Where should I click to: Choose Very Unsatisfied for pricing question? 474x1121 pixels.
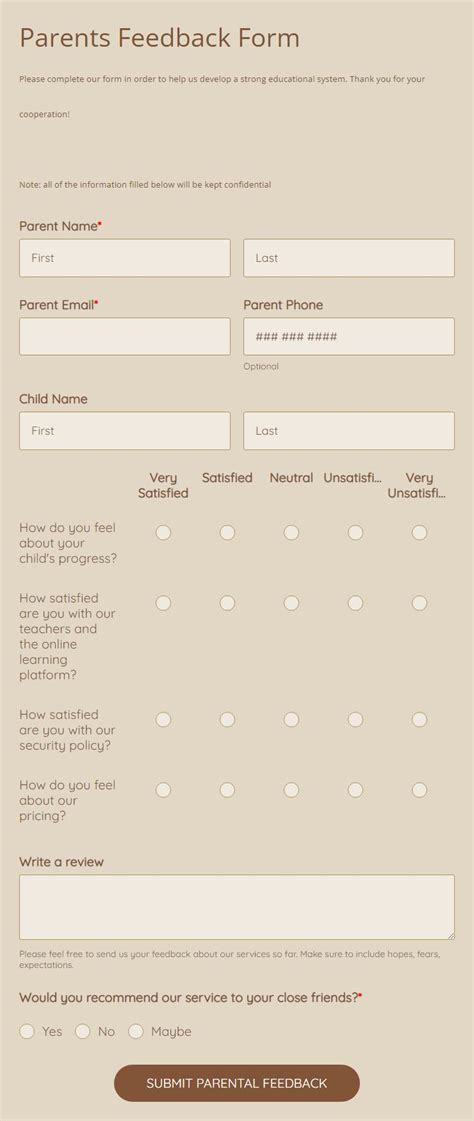pyautogui.click(x=420, y=790)
